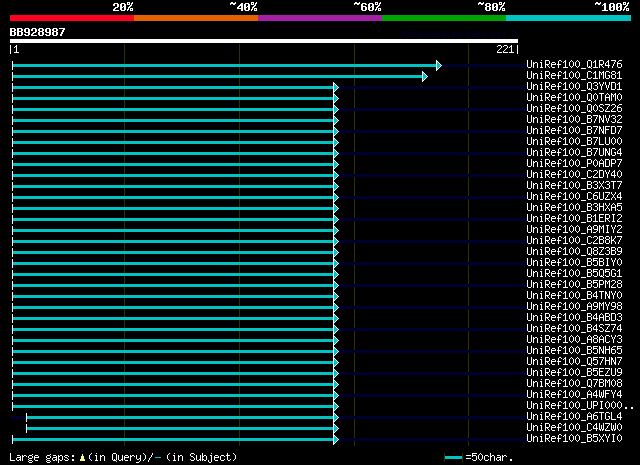This screenshot has height=465, width=640.
Task: Select label UniRef100_Q57HN7
Action: (574, 362)
